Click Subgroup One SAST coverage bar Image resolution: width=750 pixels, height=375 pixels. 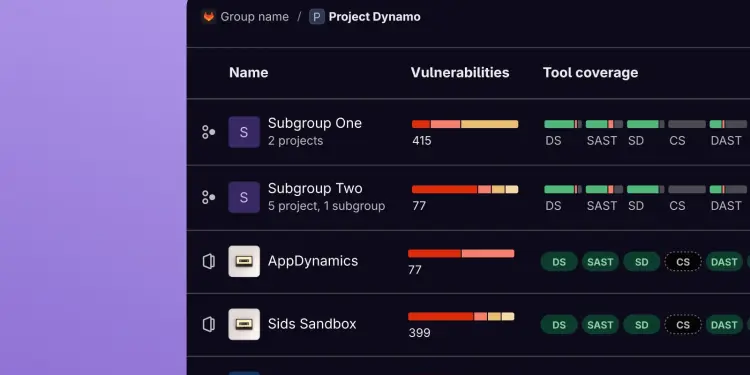(x=604, y=124)
